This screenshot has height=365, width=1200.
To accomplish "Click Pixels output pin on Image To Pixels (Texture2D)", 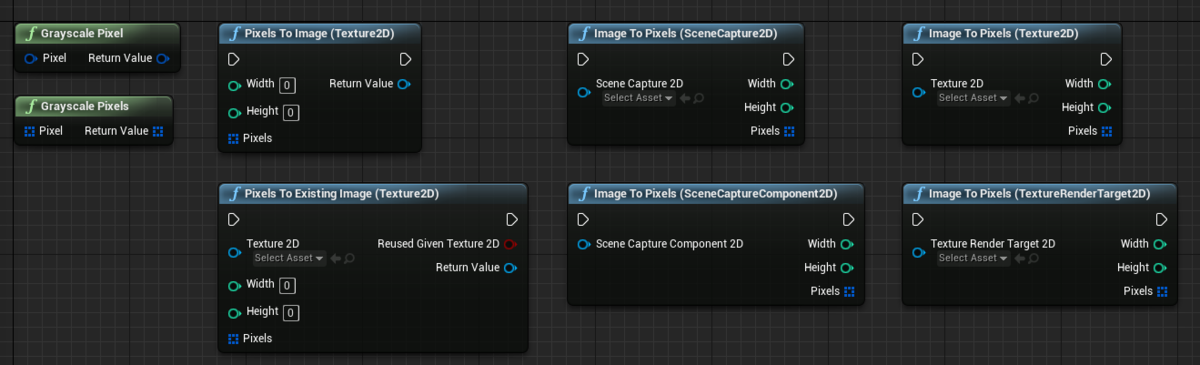I will (1107, 131).
